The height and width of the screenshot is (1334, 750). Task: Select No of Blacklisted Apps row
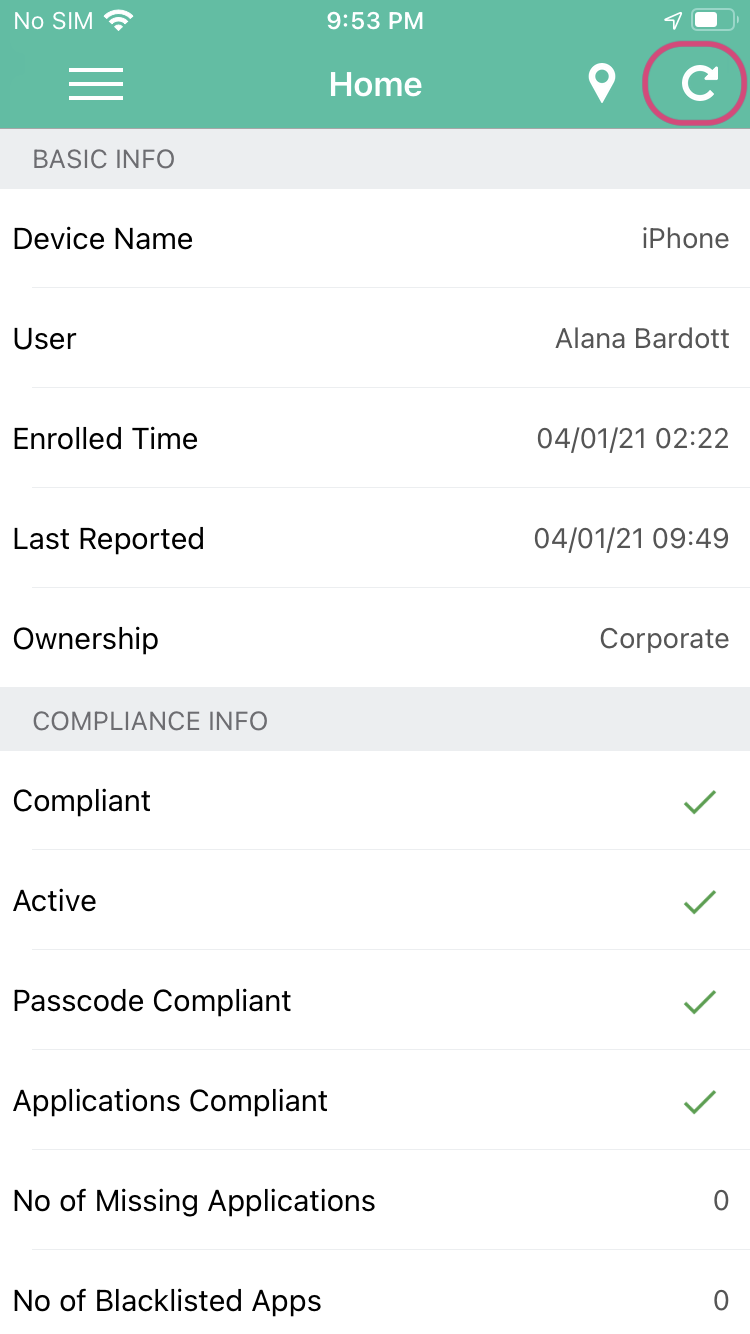click(x=375, y=1296)
